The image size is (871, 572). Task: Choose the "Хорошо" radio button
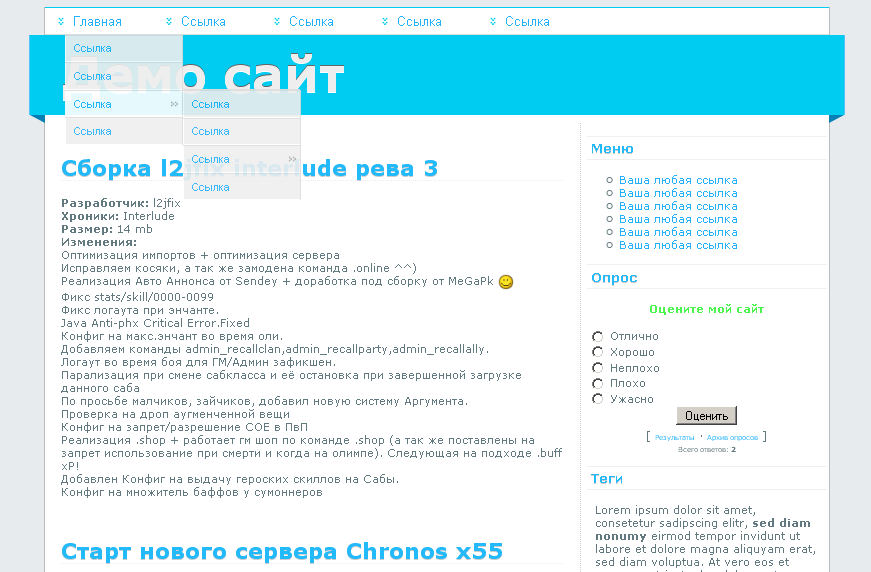pos(598,352)
